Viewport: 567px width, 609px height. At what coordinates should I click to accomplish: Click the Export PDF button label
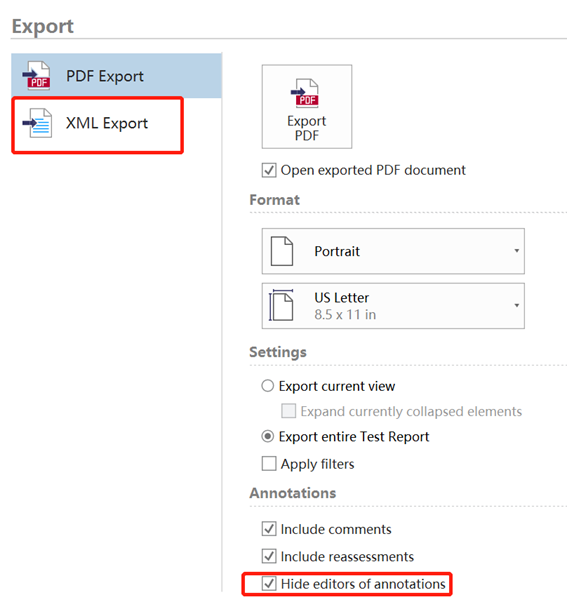click(306, 128)
